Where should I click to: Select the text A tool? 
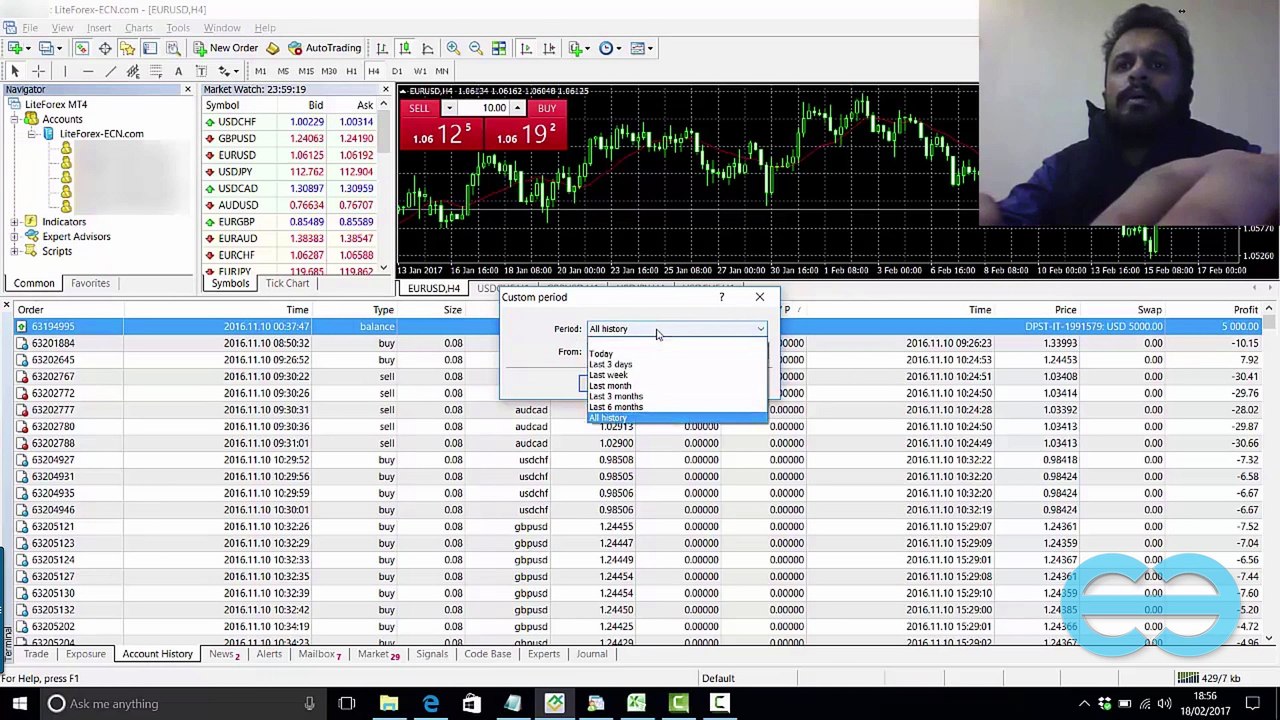178,71
